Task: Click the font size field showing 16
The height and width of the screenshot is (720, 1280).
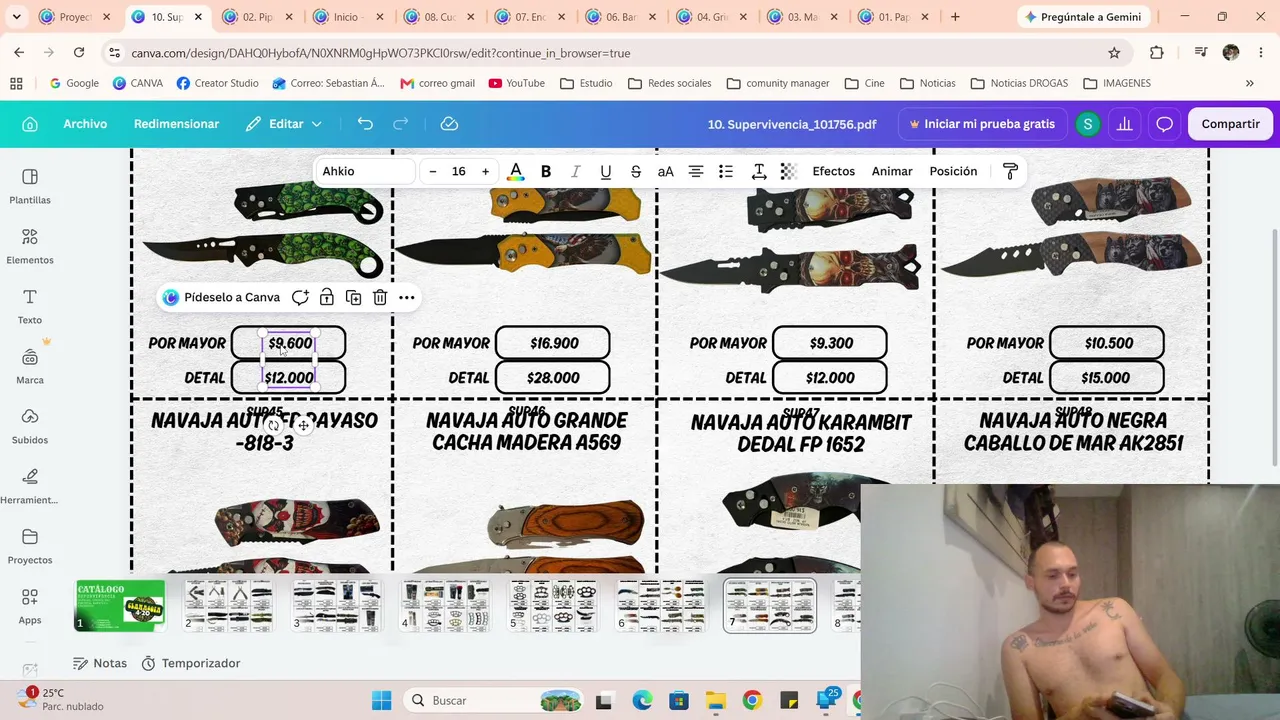Action: (x=459, y=171)
